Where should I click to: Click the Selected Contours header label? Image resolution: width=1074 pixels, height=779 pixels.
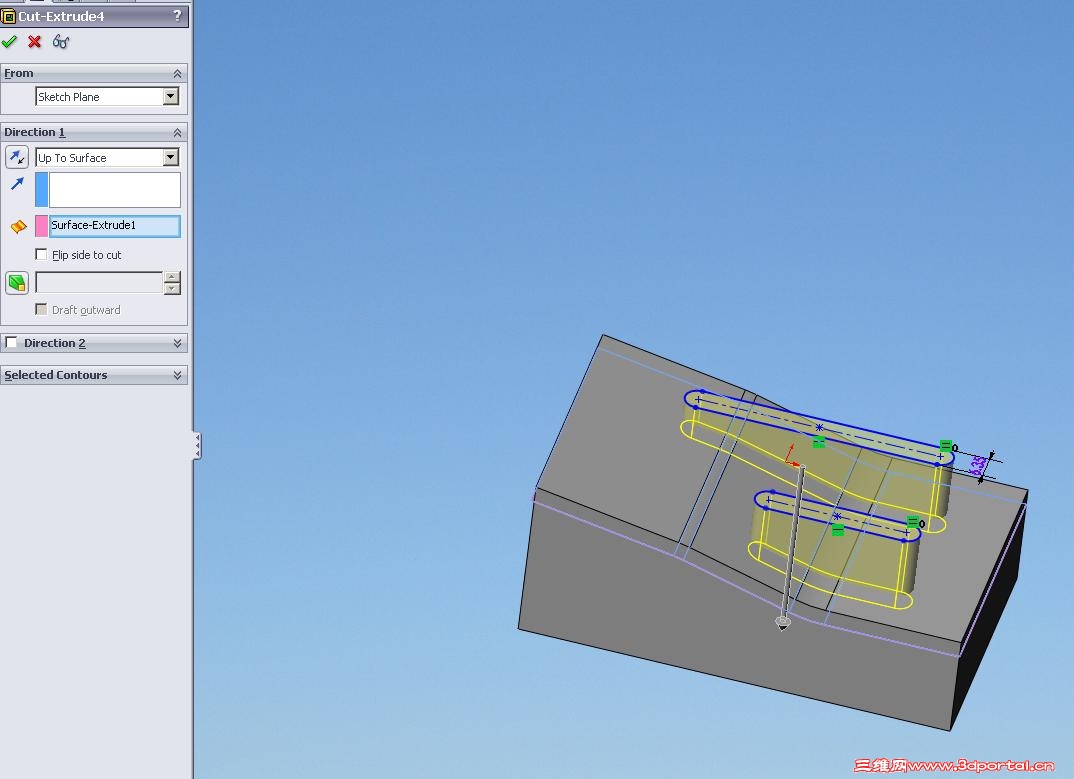point(55,375)
